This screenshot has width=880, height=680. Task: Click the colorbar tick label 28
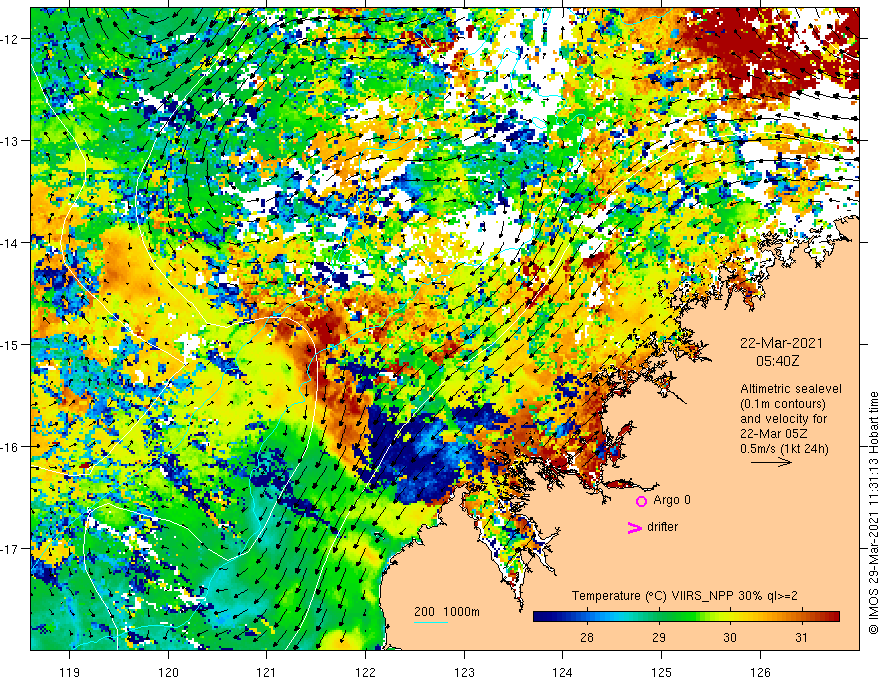coord(587,637)
